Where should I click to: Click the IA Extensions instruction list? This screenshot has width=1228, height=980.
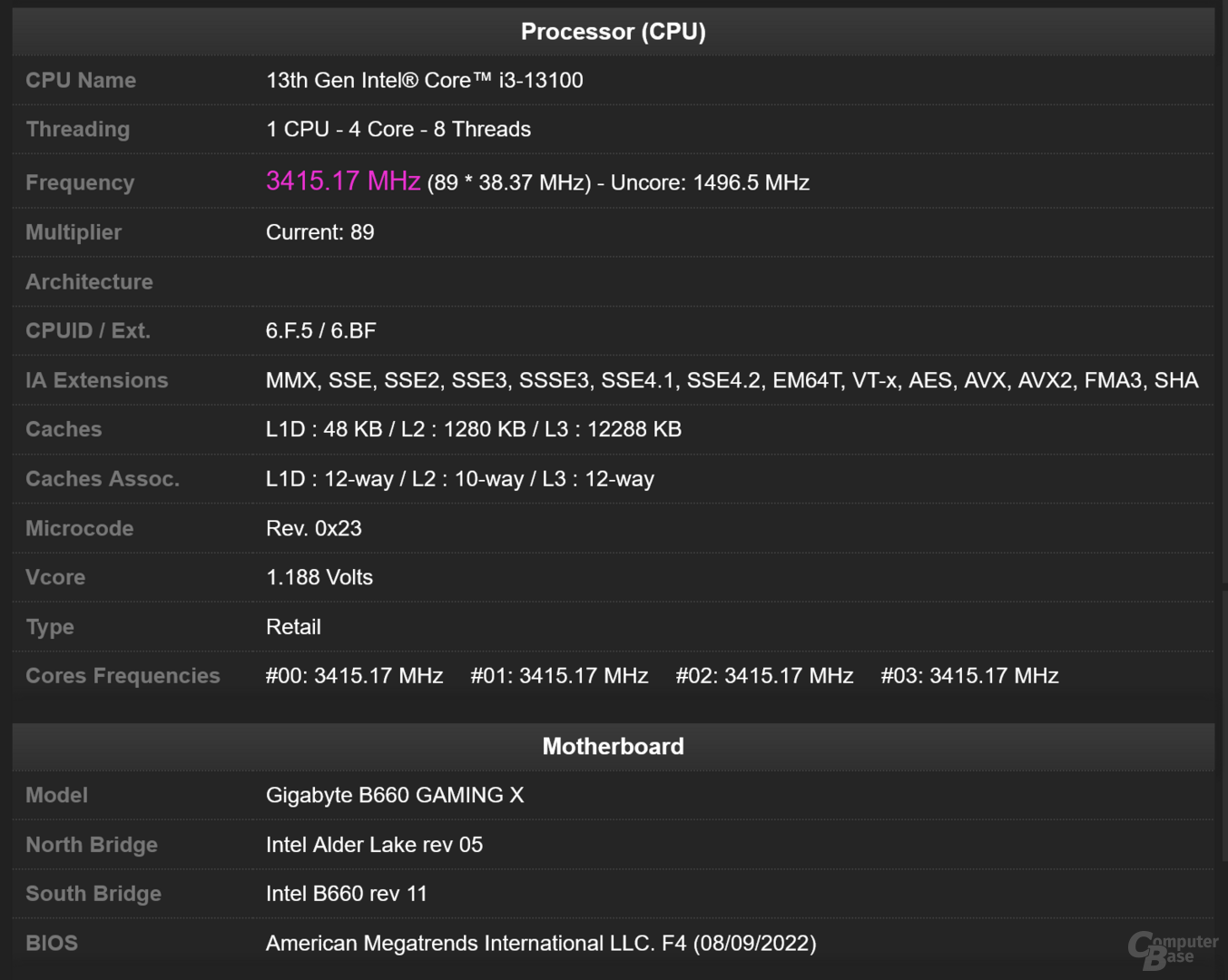732,380
